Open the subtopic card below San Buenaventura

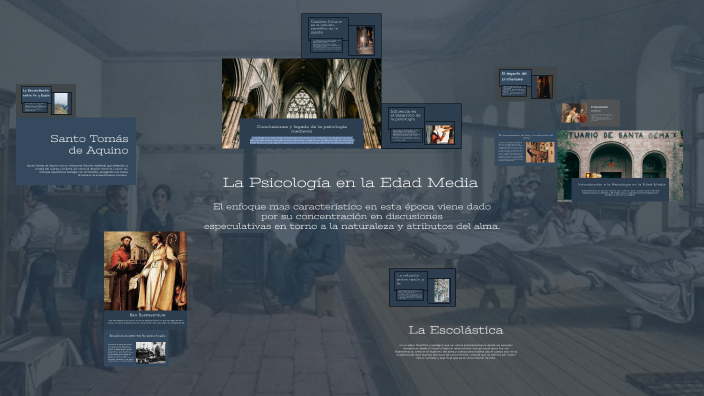(x=136, y=348)
